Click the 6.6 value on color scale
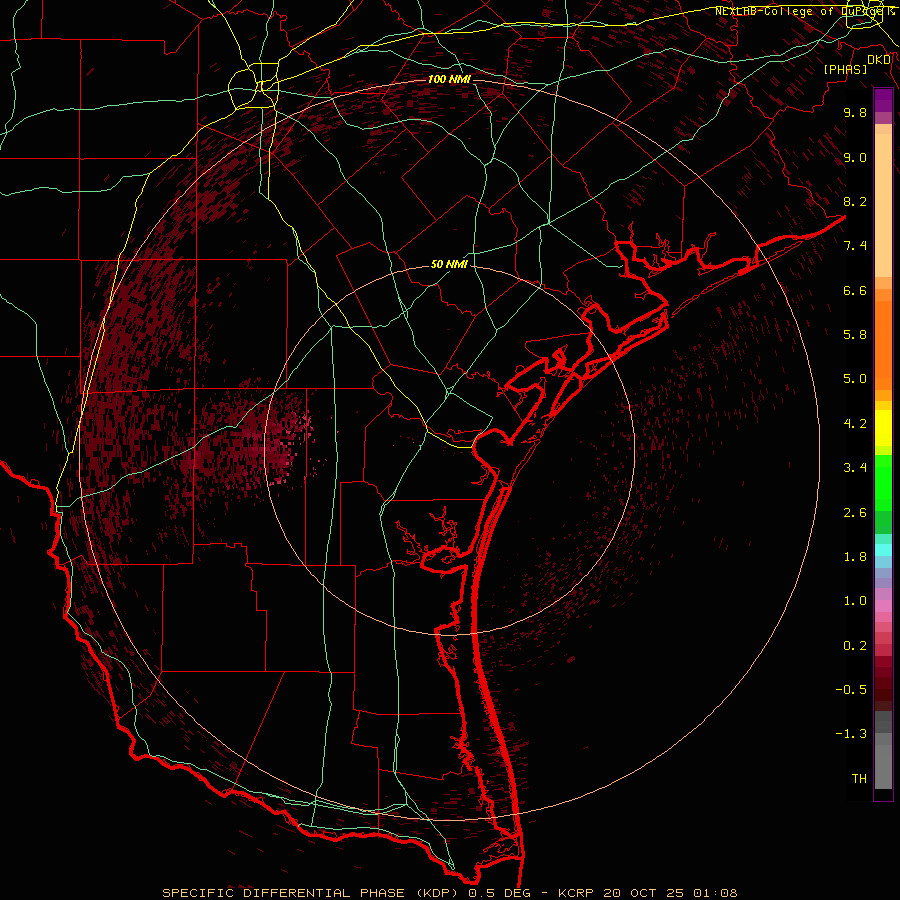 coord(855,290)
